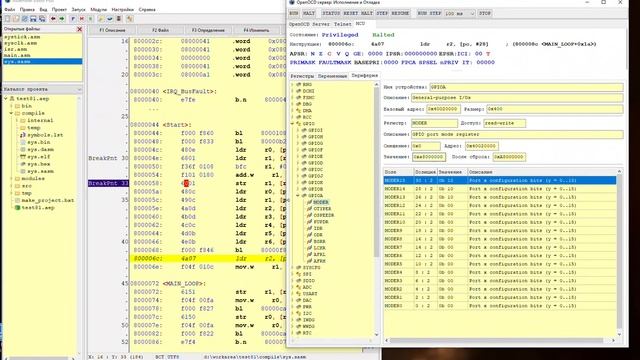Viewport: 640px width, 360px height.
Task: Click the open file toolbar icon
Action: [16, 19]
